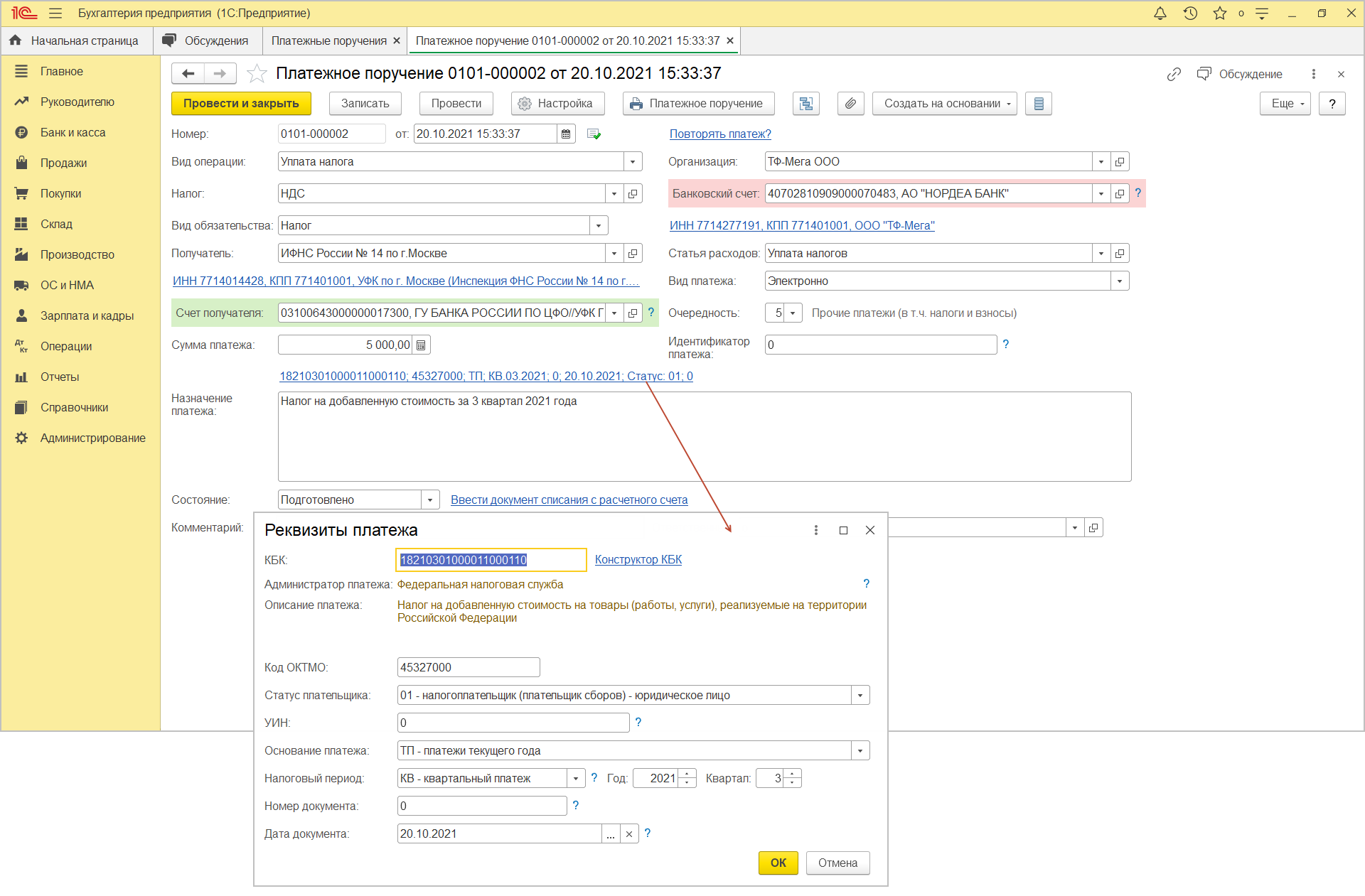Expand Основание платежа dropdown
The image size is (1365, 896).
tap(860, 750)
